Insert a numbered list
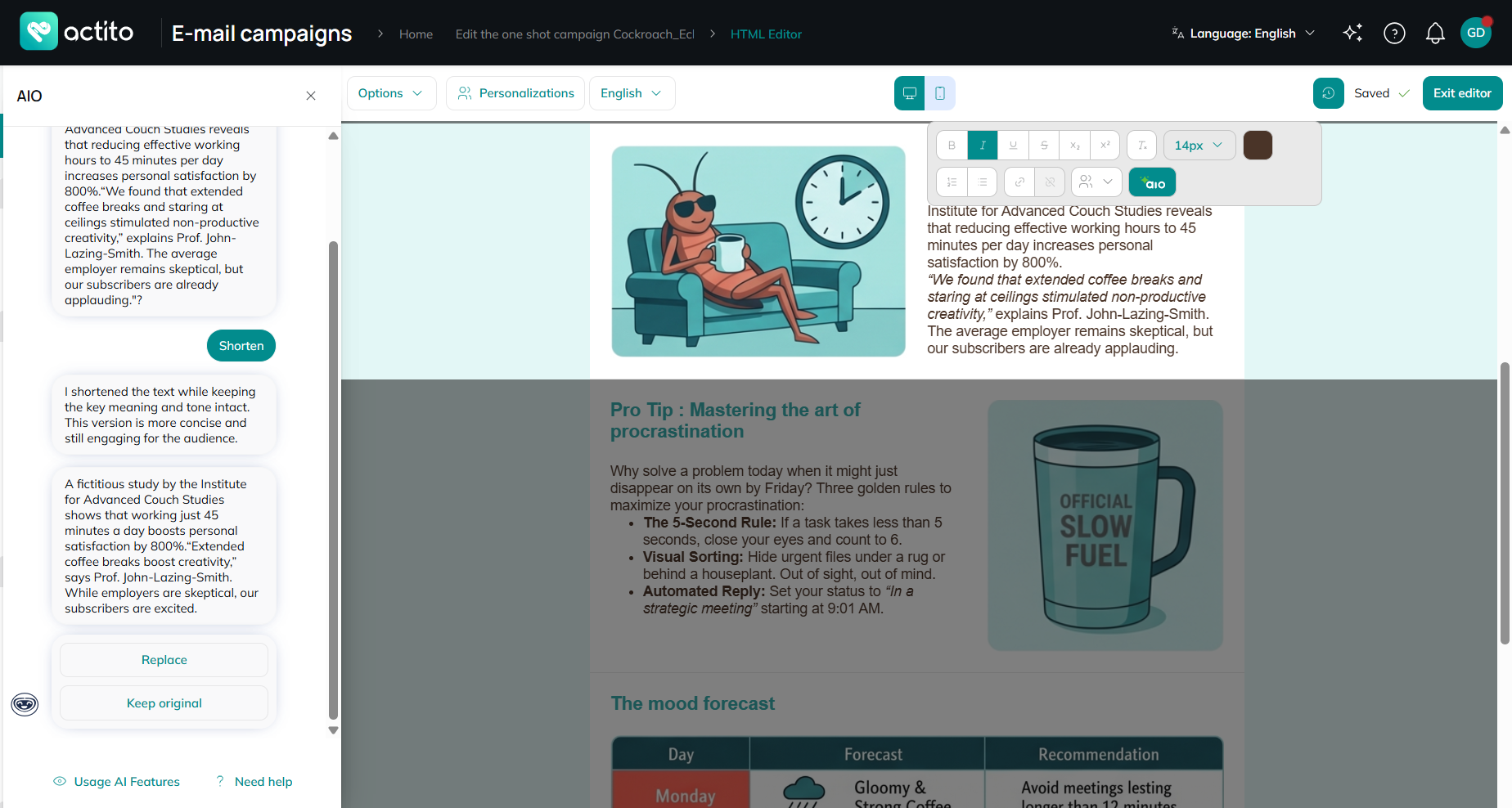The image size is (1512, 808). [x=952, y=182]
